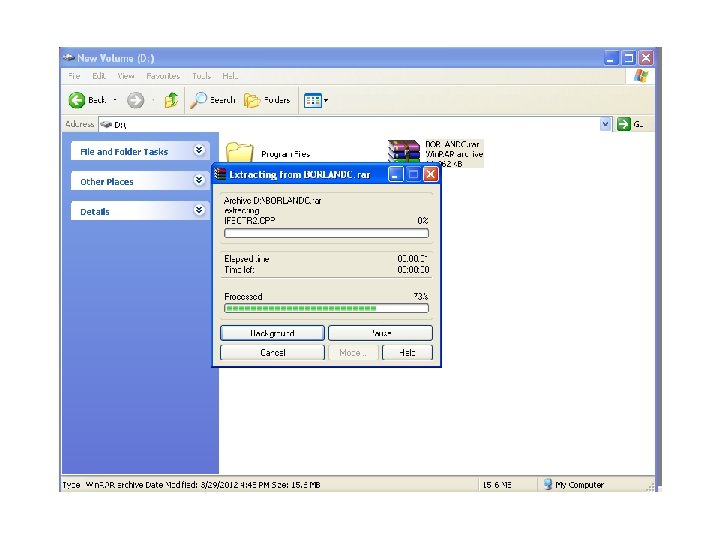Screen dimensions: 720x540
Task: Click the Go button in address bar
Action: click(x=630, y=124)
